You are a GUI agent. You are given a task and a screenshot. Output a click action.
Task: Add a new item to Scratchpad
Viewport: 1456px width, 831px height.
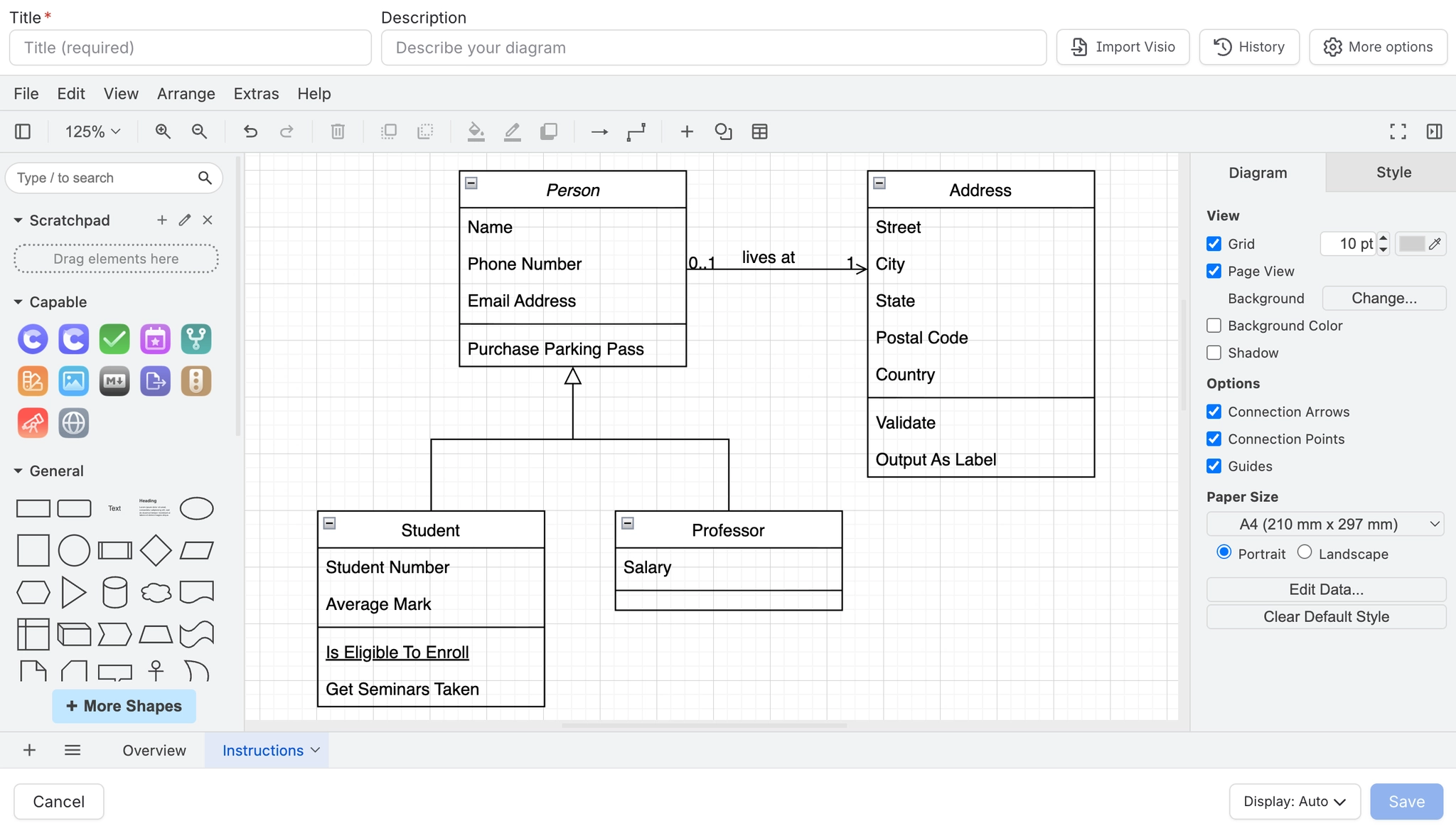(x=162, y=220)
